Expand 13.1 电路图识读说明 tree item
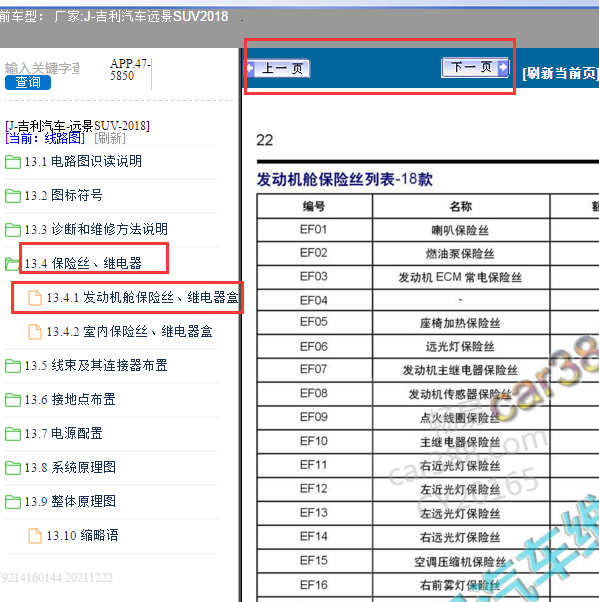This screenshot has height=602, width=599. (x=83, y=161)
